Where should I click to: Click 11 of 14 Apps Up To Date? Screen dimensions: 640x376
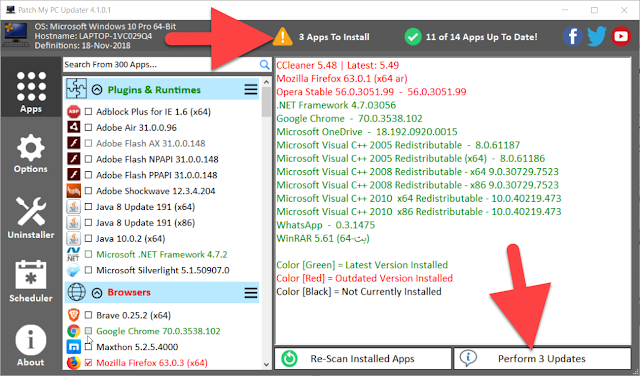(x=482, y=37)
